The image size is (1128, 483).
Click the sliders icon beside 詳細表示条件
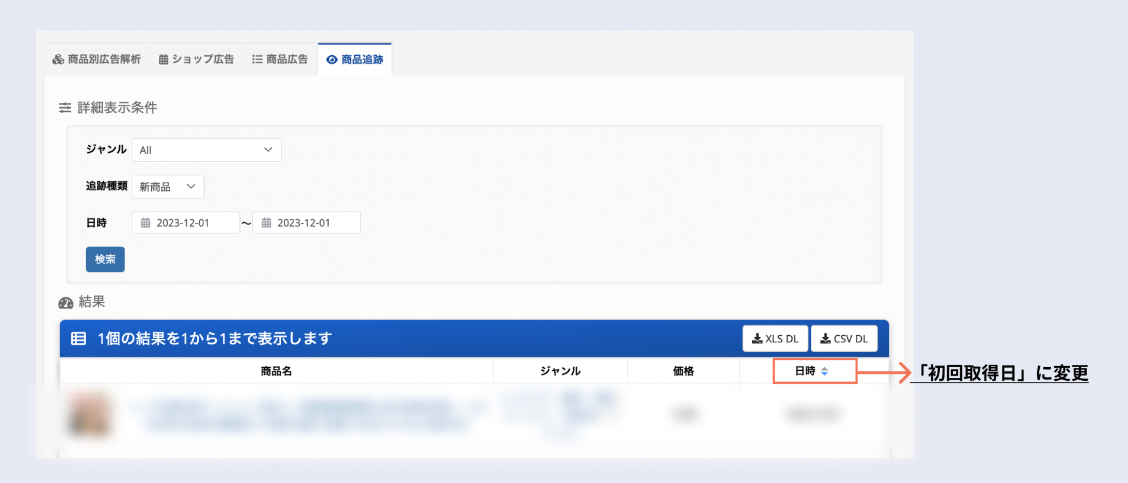point(65,107)
